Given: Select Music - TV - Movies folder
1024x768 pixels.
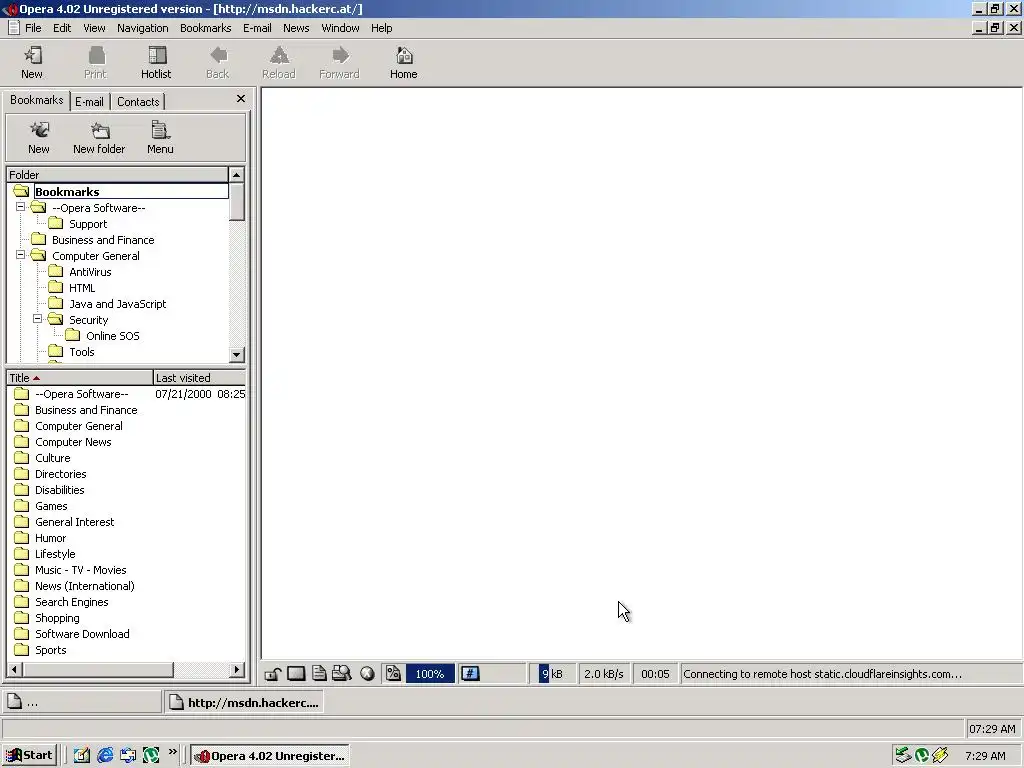Looking at the screenshot, I should pos(81,570).
